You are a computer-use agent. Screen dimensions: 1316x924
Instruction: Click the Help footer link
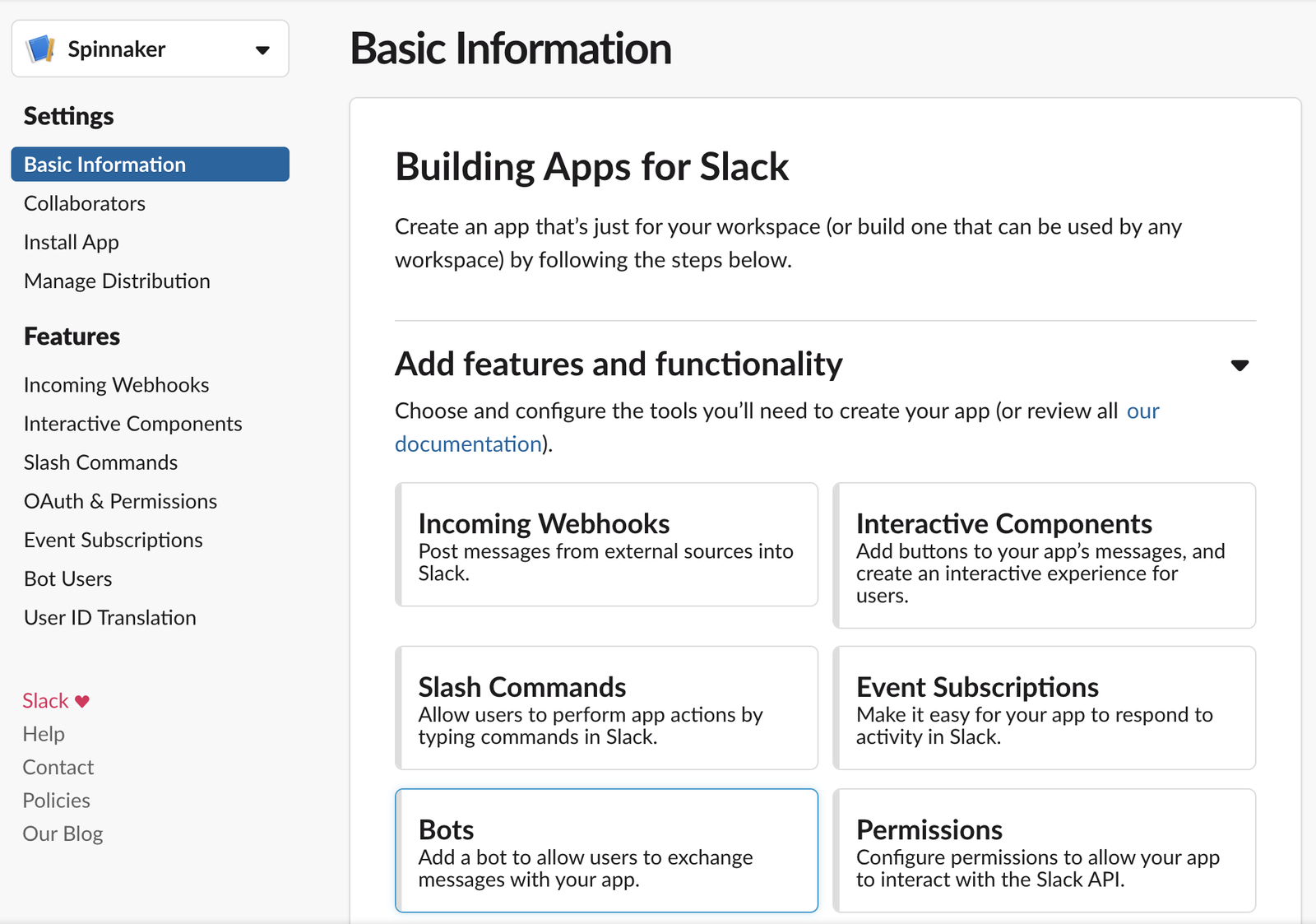(44, 734)
